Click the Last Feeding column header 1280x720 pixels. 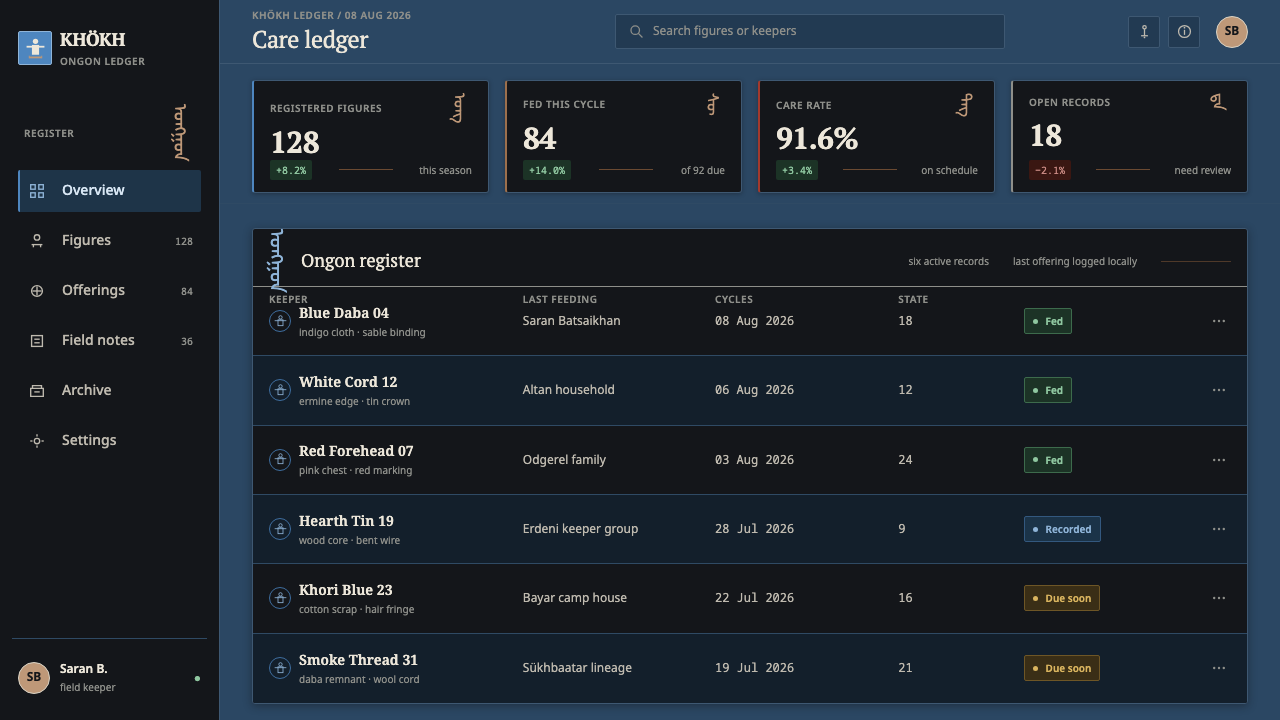(560, 299)
